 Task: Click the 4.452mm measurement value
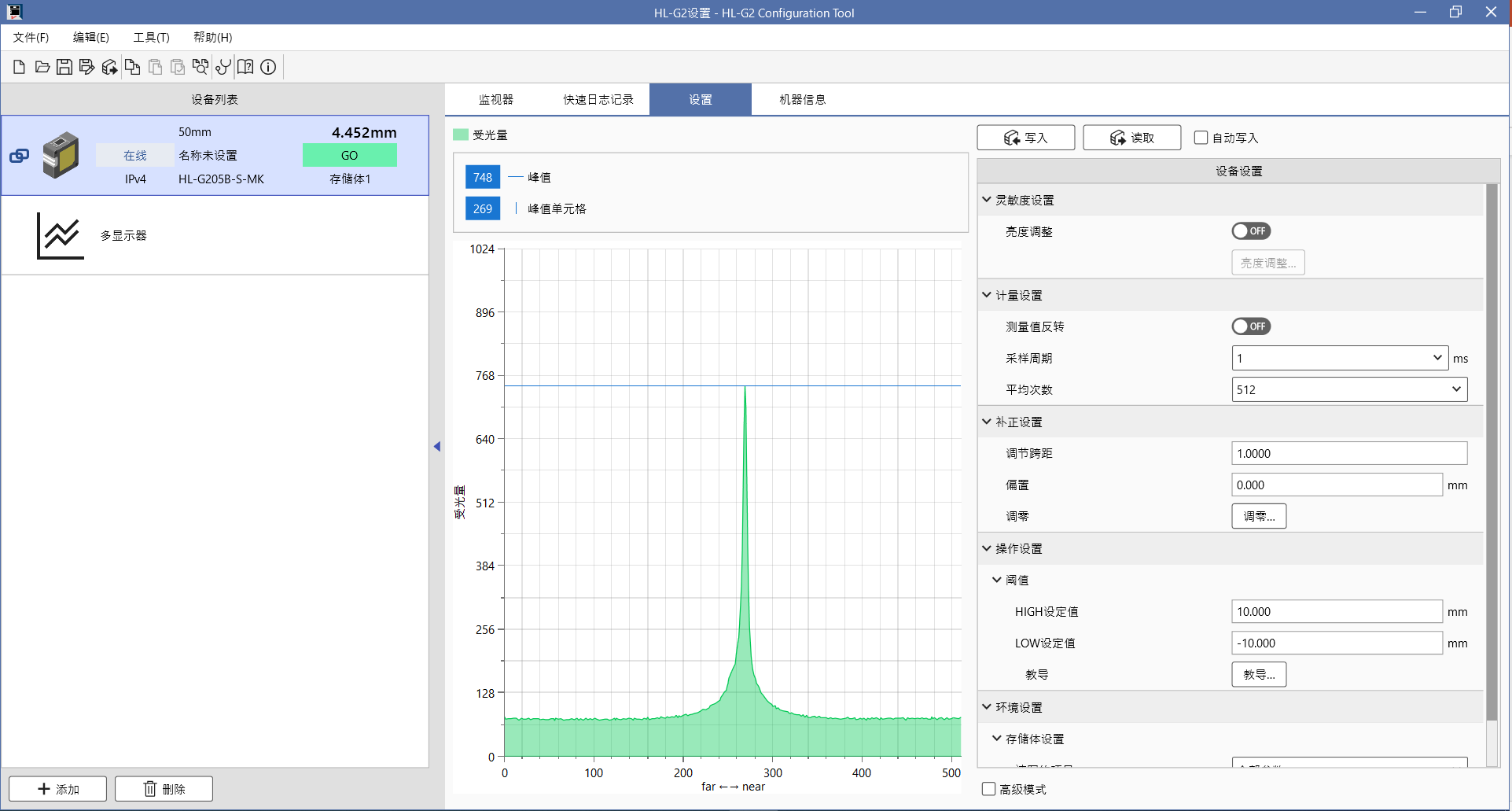364,132
